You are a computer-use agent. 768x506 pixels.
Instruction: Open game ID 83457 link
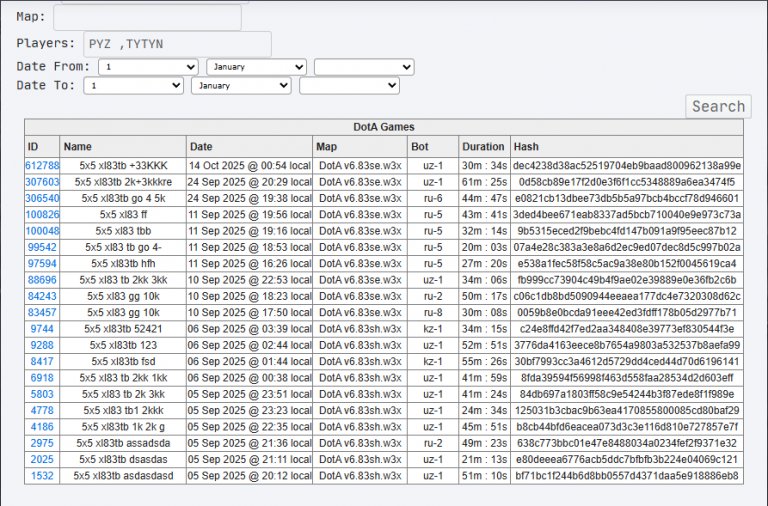(x=42, y=313)
